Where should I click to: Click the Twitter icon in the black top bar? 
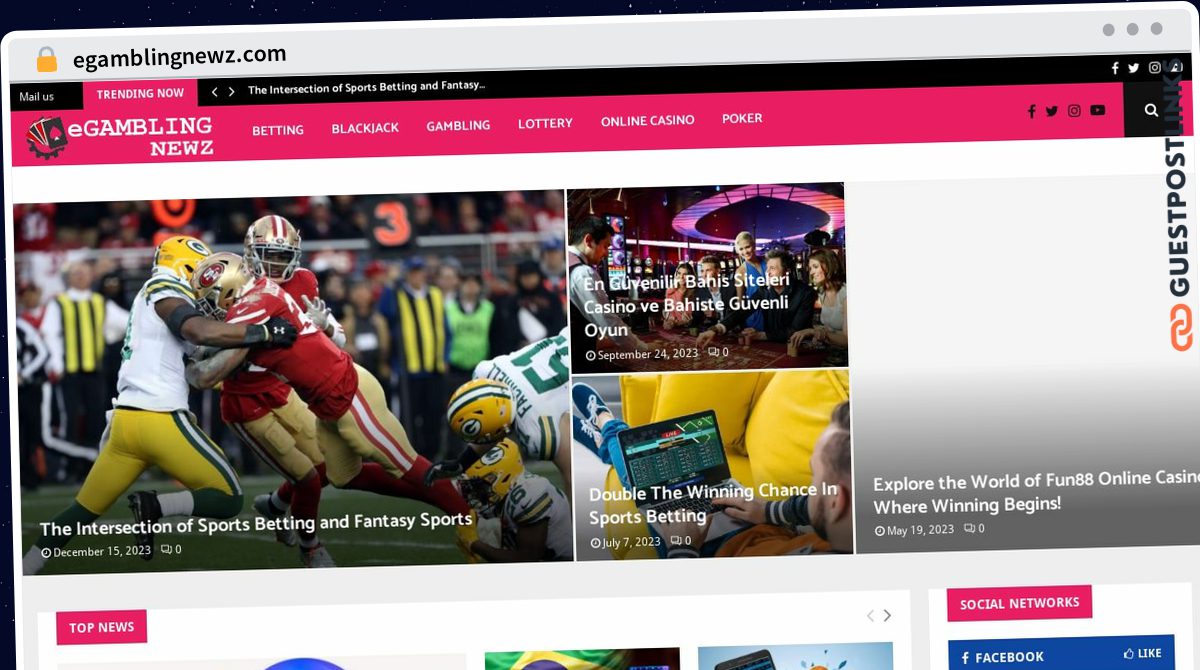point(1134,68)
